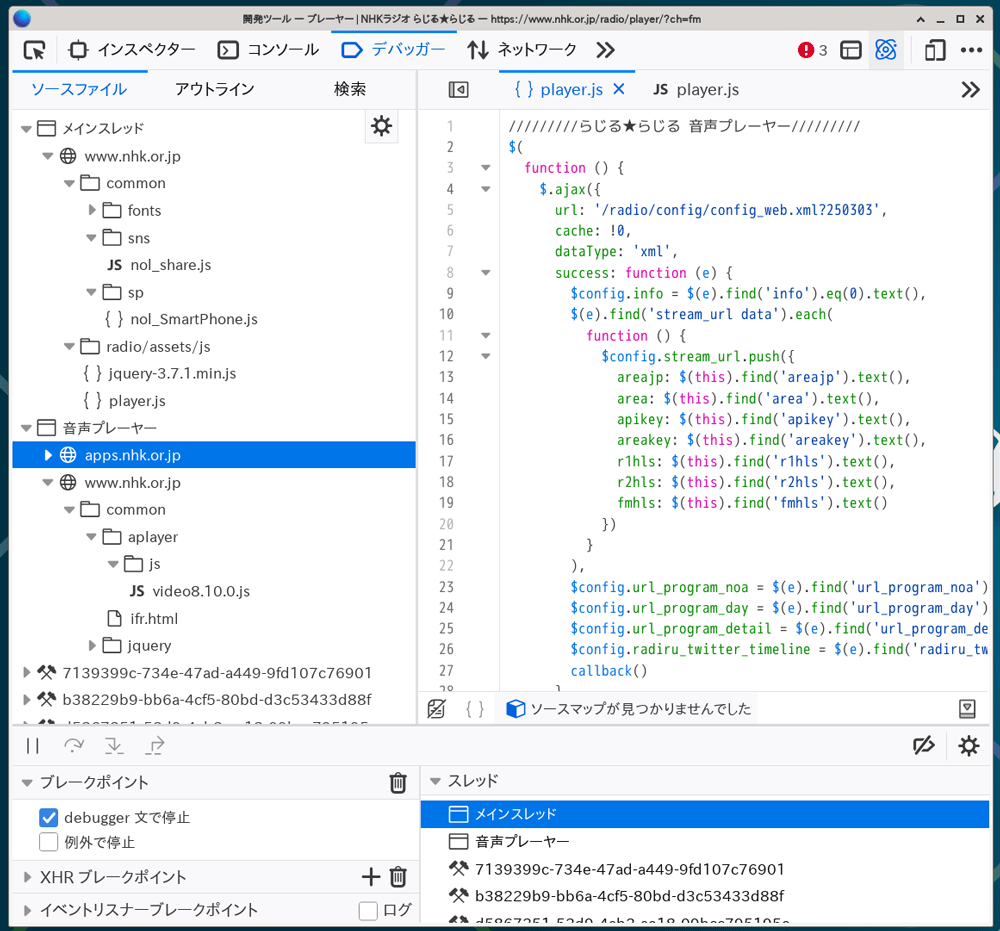Switch to the ネットワーク tab
1000x931 pixels.
click(x=522, y=50)
